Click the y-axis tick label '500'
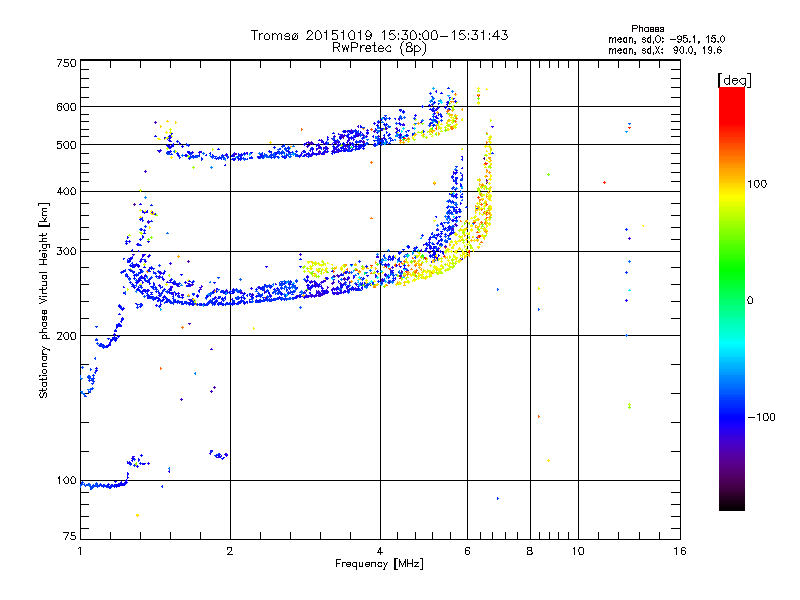 click(x=67, y=145)
